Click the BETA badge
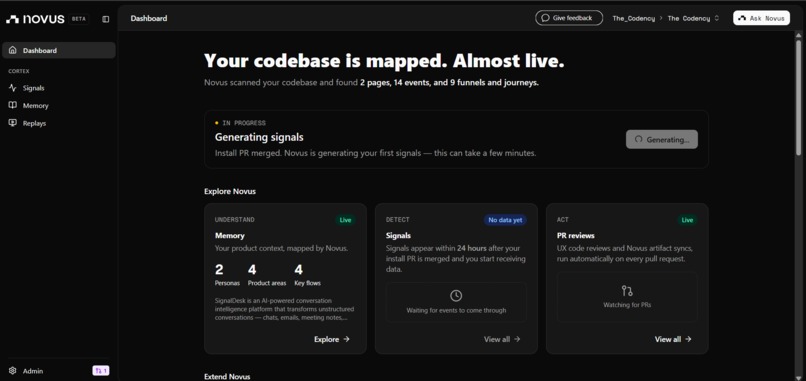806x381 pixels. (79, 19)
